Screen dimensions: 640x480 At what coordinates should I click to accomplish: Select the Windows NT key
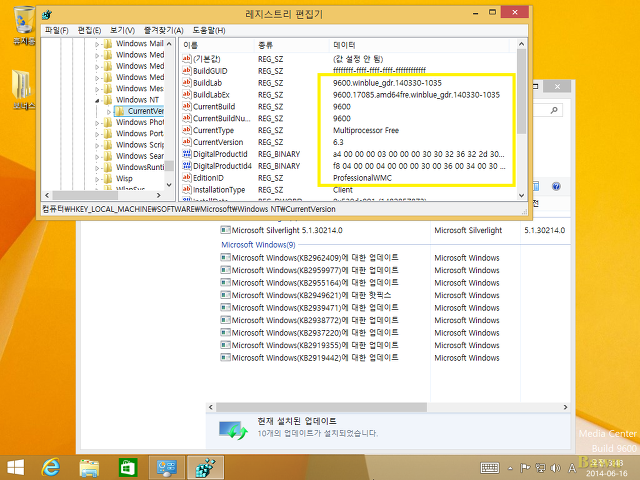[137, 100]
